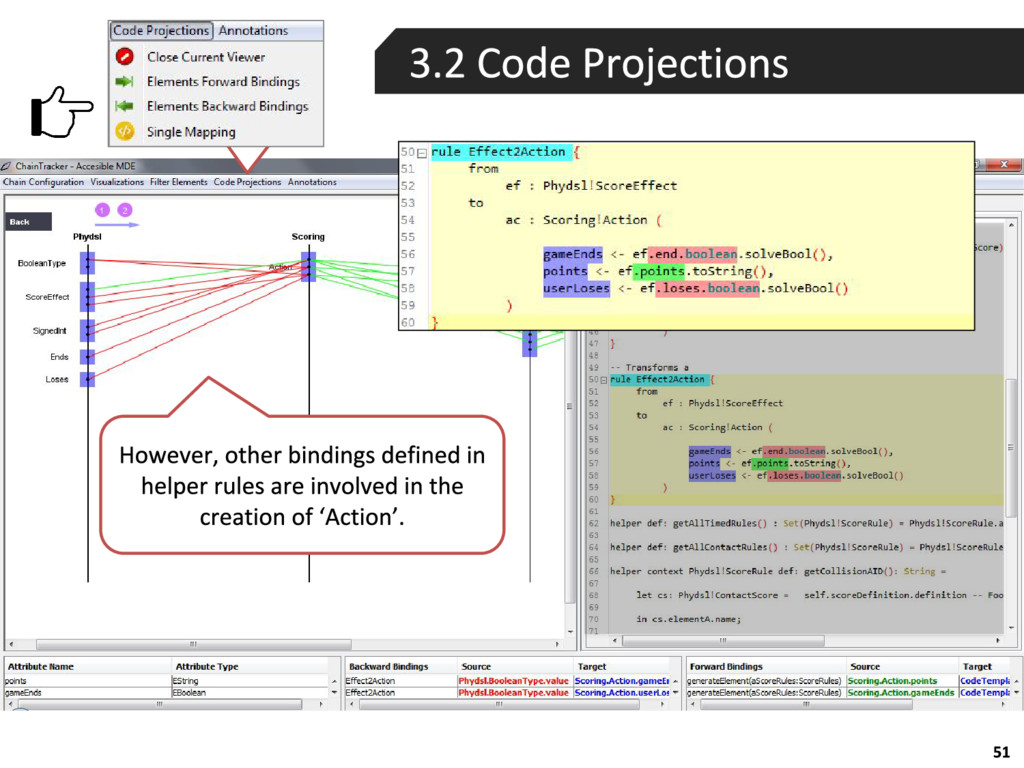Select the gameEnds attribute row
This screenshot has width=1024, height=768.
pos(166,692)
